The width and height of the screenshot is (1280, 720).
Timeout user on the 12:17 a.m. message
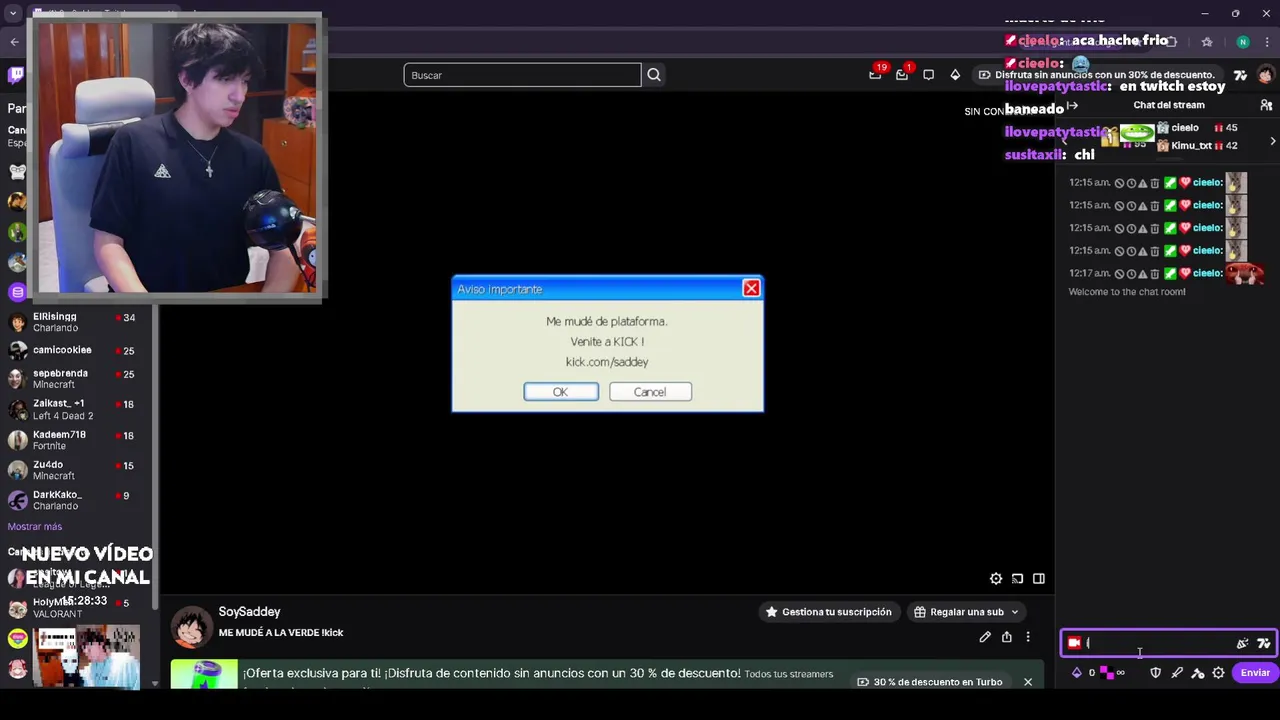(x=1131, y=274)
